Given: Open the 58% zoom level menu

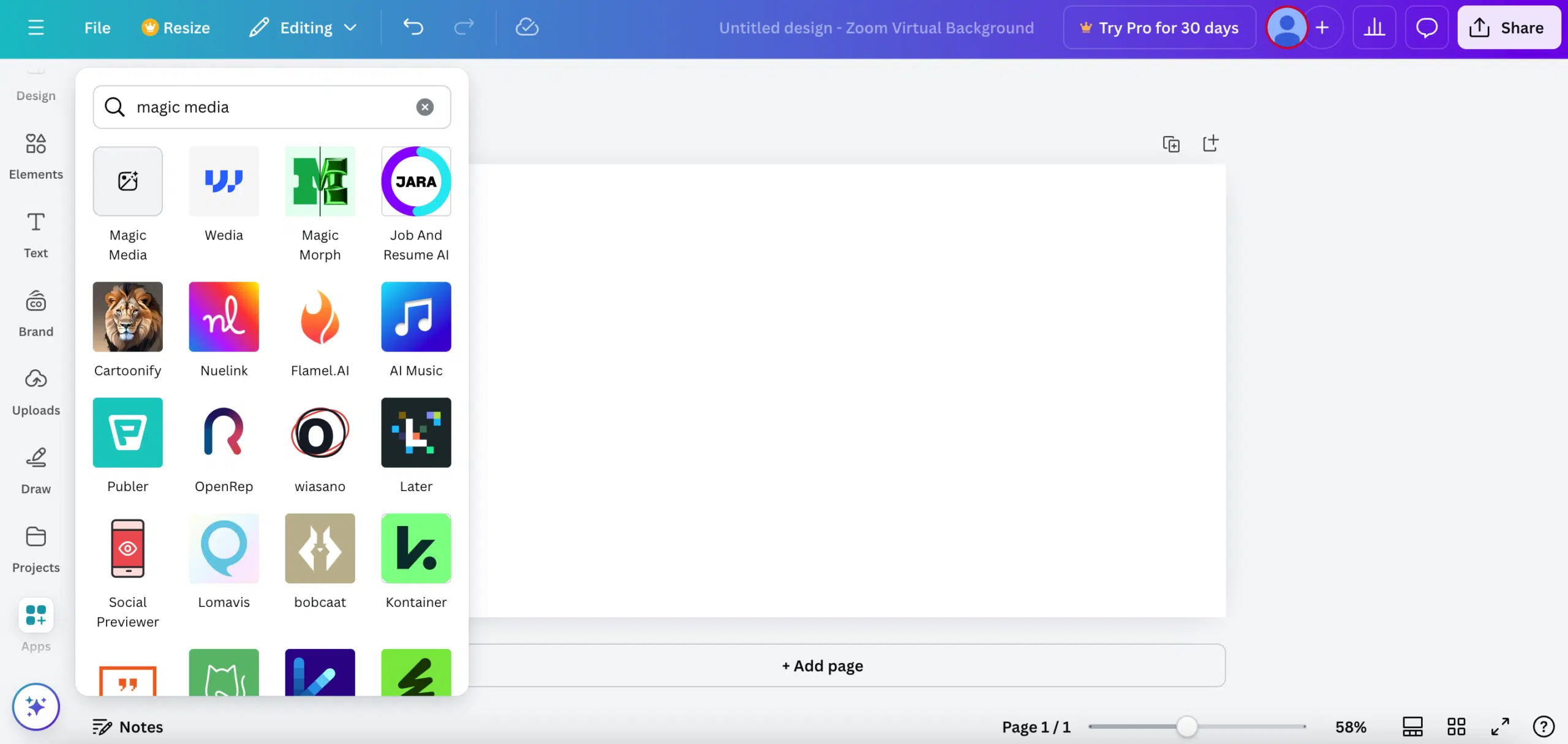Looking at the screenshot, I should tap(1351, 727).
